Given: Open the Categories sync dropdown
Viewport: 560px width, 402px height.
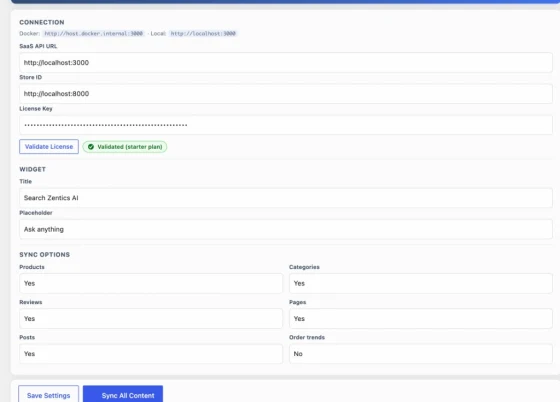Looking at the screenshot, I should pyautogui.click(x=421, y=283).
